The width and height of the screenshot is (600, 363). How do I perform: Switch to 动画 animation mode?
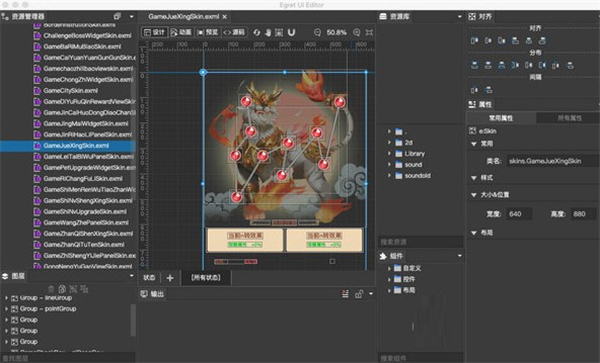[181, 33]
